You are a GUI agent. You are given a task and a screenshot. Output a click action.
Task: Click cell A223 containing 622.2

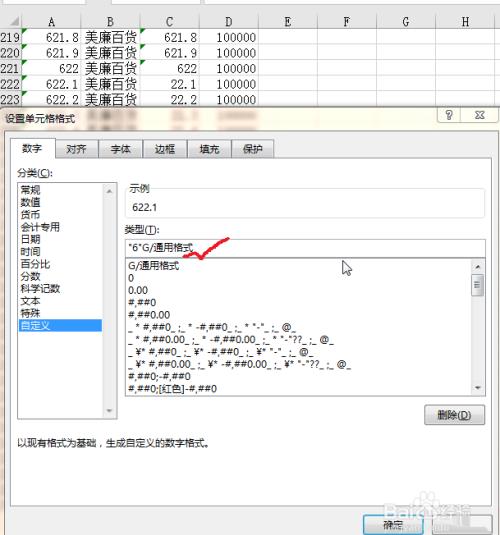(x=51, y=100)
